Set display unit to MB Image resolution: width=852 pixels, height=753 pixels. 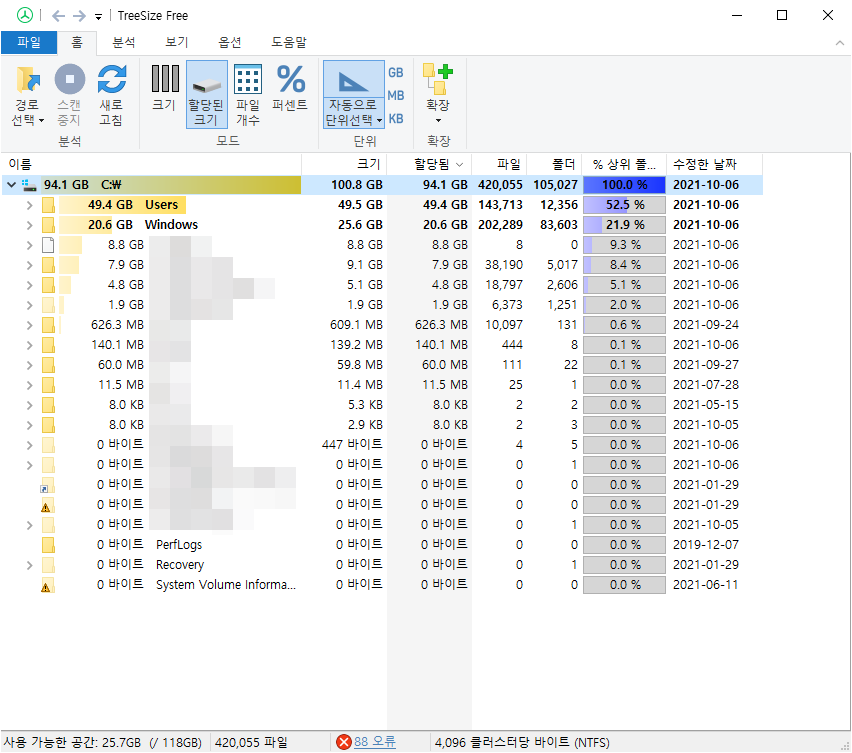(396, 96)
